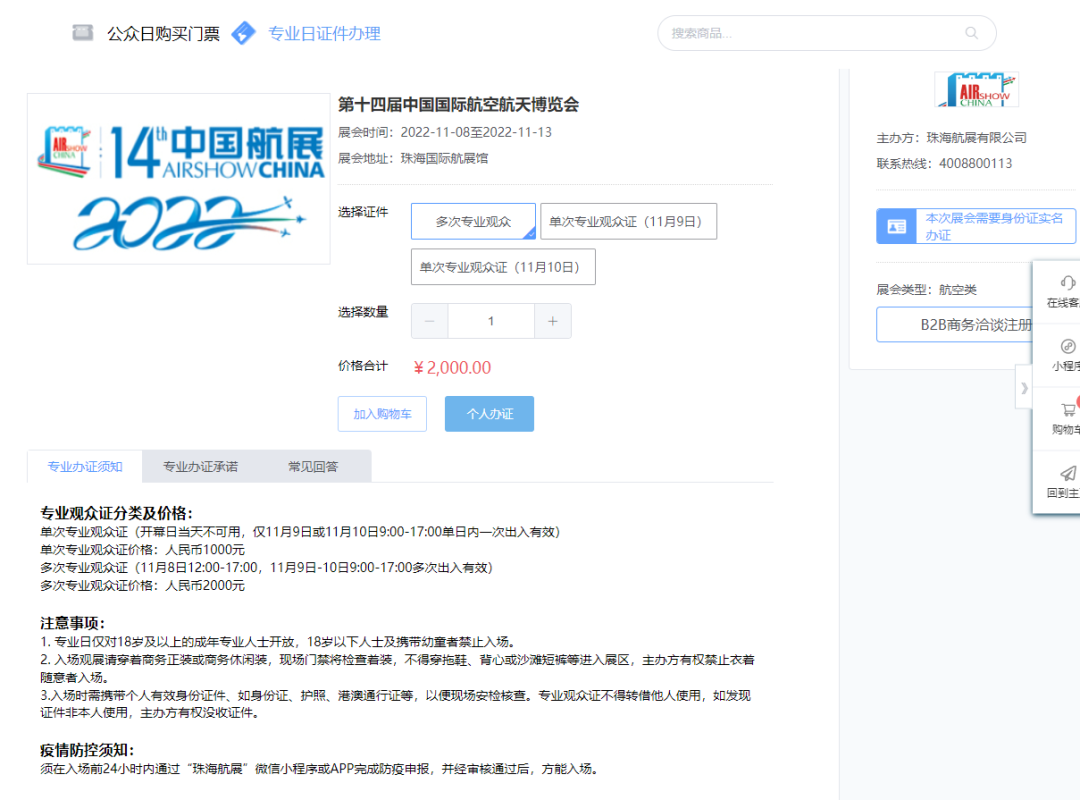Image resolution: width=1080 pixels, height=800 pixels.
Task: Switch to 专业办证须知 tab
Action: pyautogui.click(x=85, y=466)
